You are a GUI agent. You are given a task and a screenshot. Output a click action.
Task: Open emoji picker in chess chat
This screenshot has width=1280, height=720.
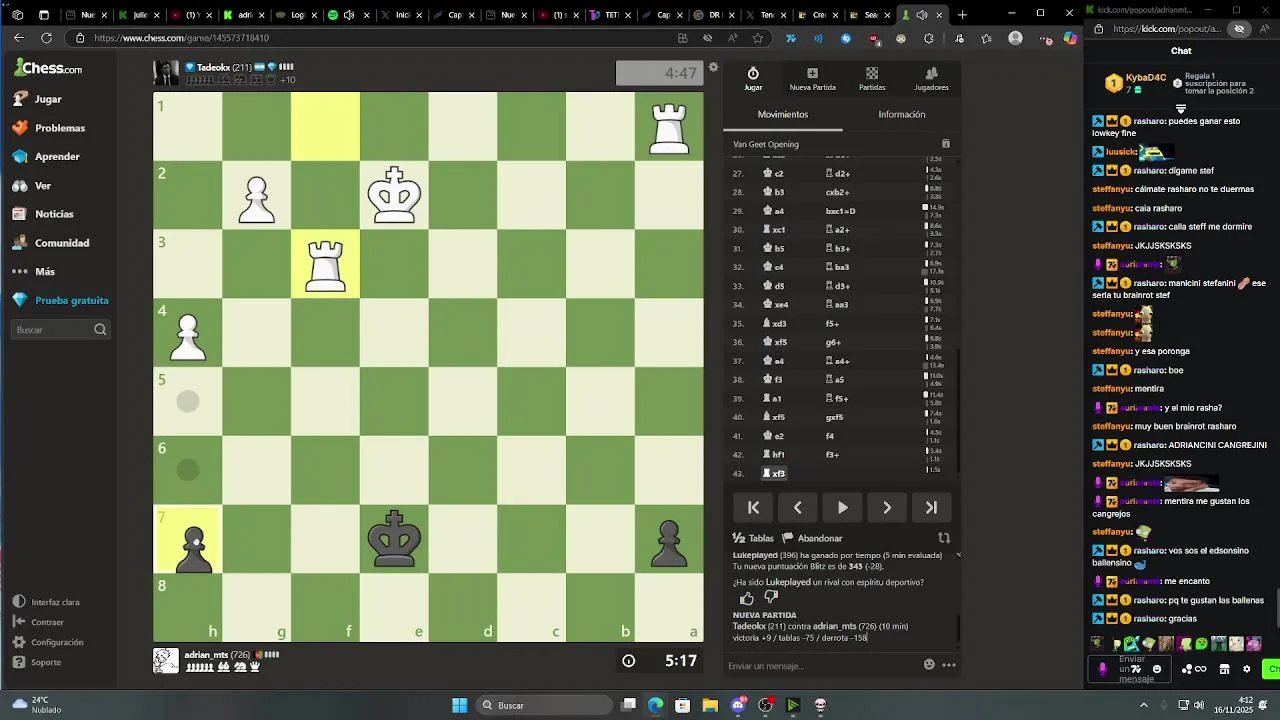[929, 665]
